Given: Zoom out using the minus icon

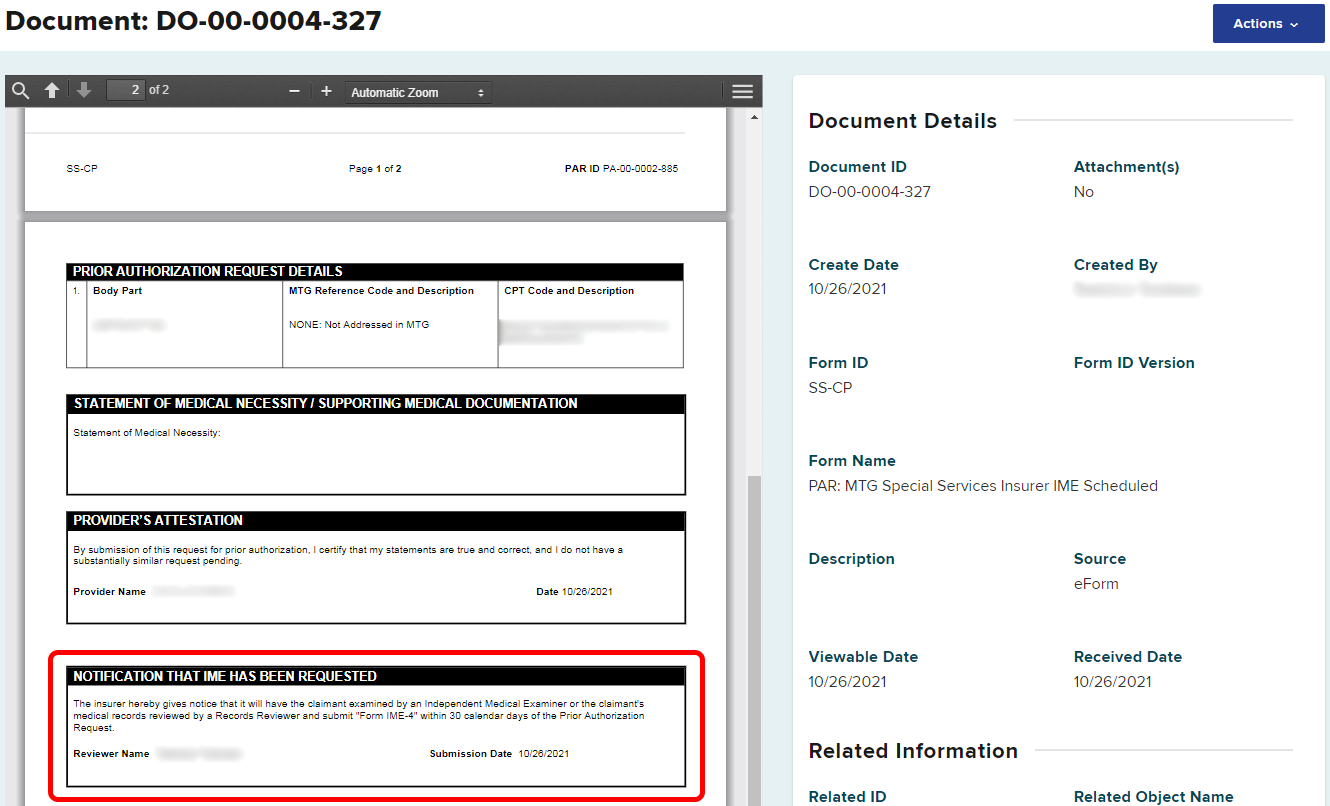Looking at the screenshot, I should 294,92.
